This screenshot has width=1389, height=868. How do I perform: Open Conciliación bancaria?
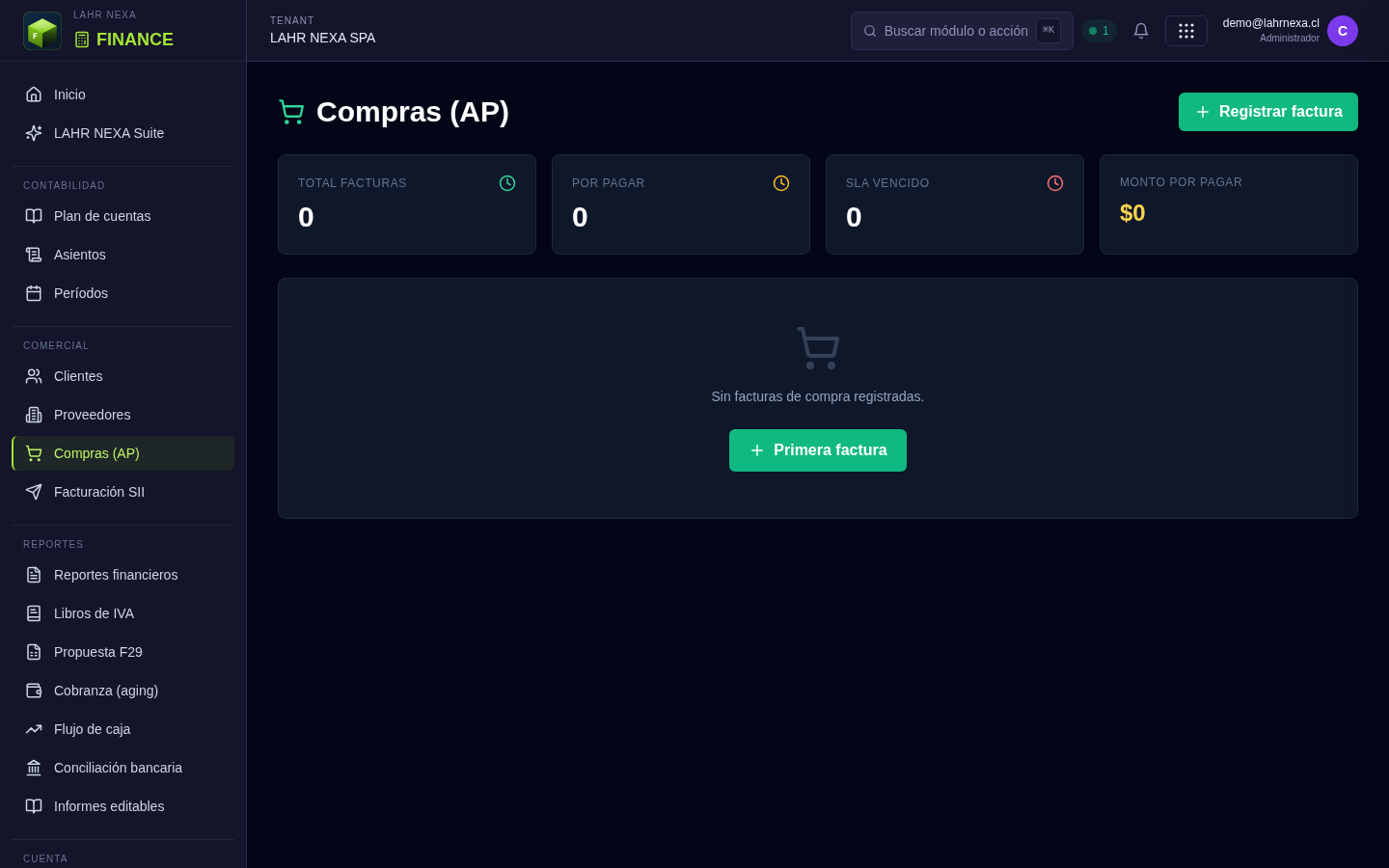pyautogui.click(x=123, y=768)
